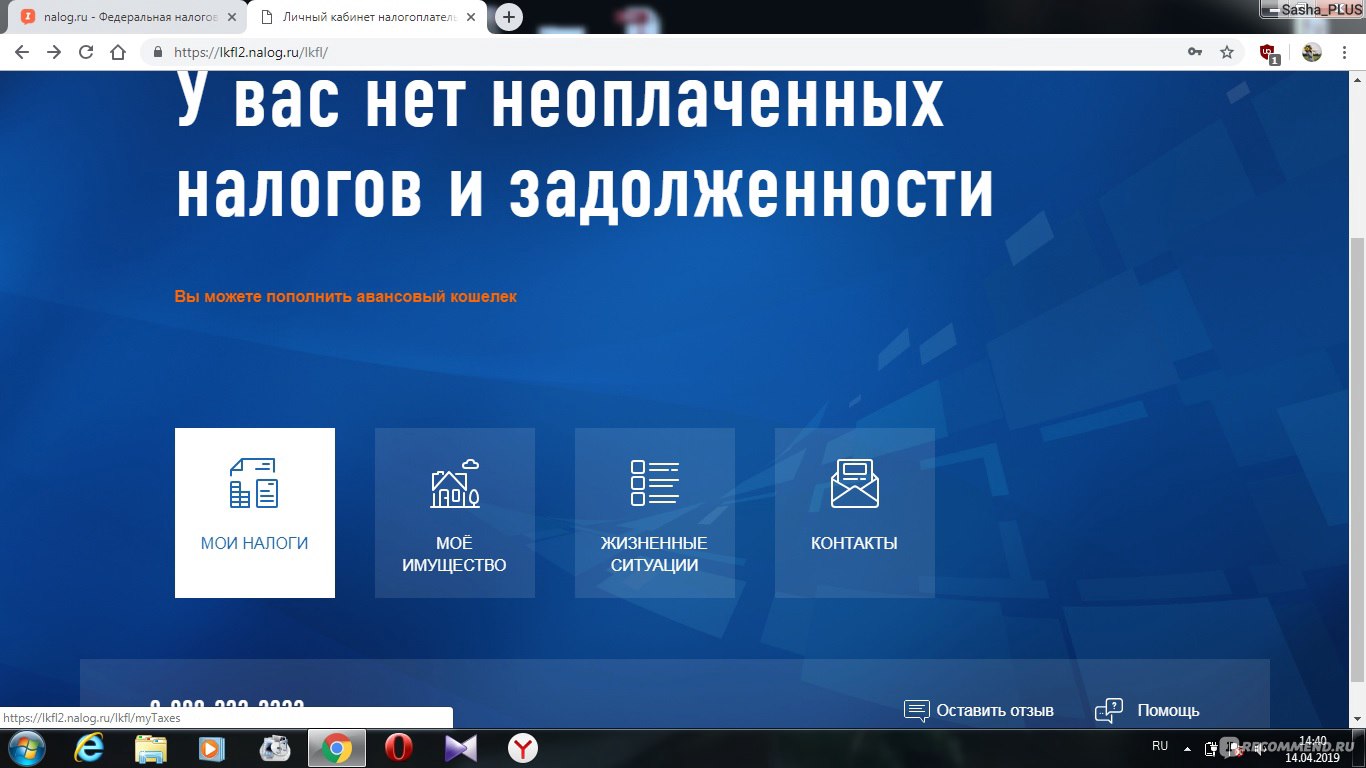Launch Opera browser from taskbar
This screenshot has width=1366, height=768.
tap(399, 748)
